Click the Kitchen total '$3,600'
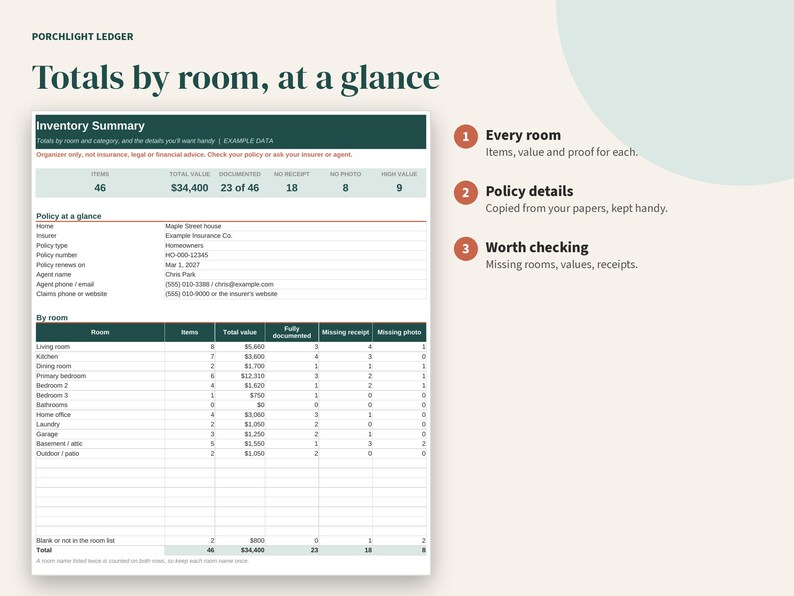Viewport: 794px width, 596px height. pos(254,356)
